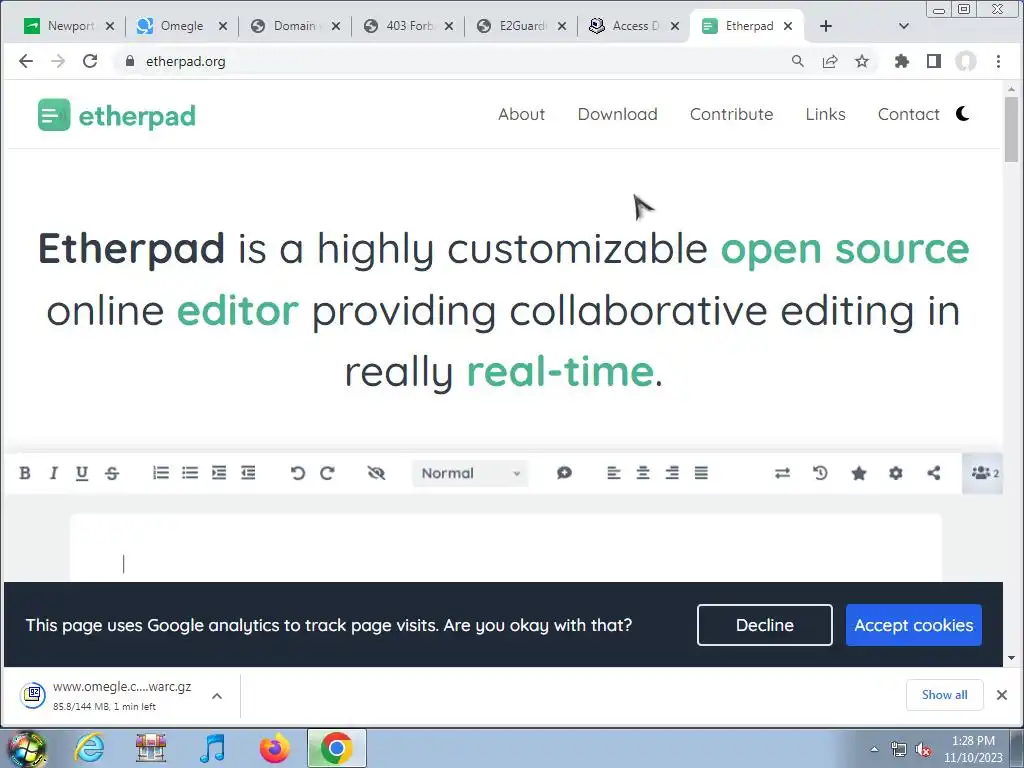Open the zoom magnifier in address bar
Screen dimensions: 1024x768
coord(797,61)
